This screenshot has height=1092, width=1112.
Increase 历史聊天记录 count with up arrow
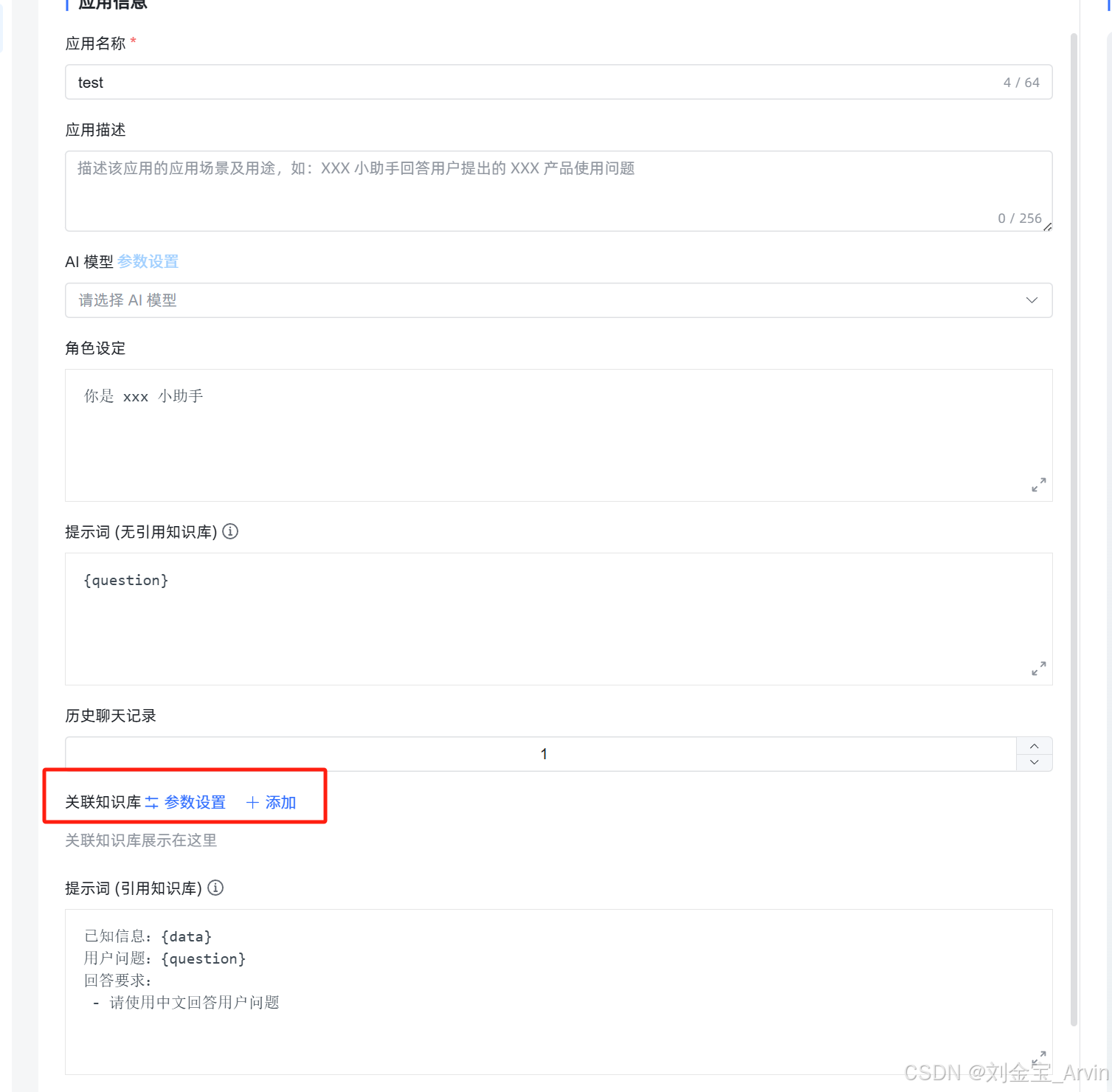(1035, 746)
